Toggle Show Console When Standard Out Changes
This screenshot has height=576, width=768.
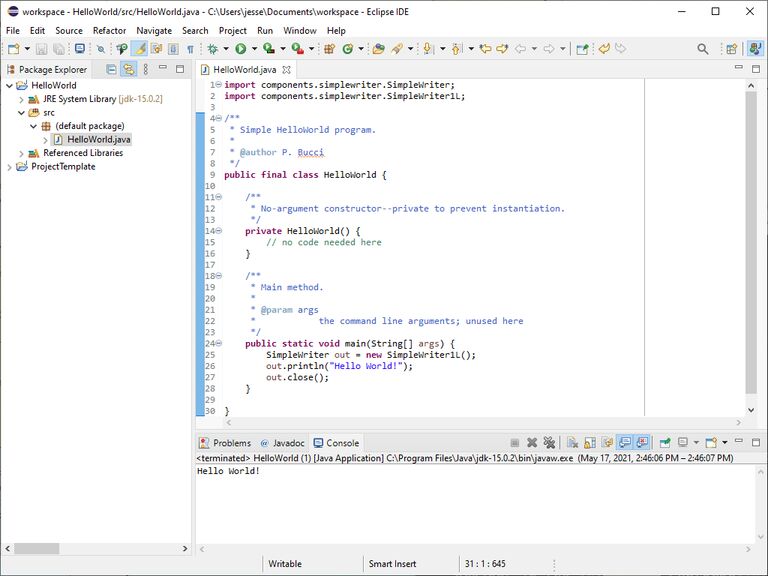[x=623, y=442]
